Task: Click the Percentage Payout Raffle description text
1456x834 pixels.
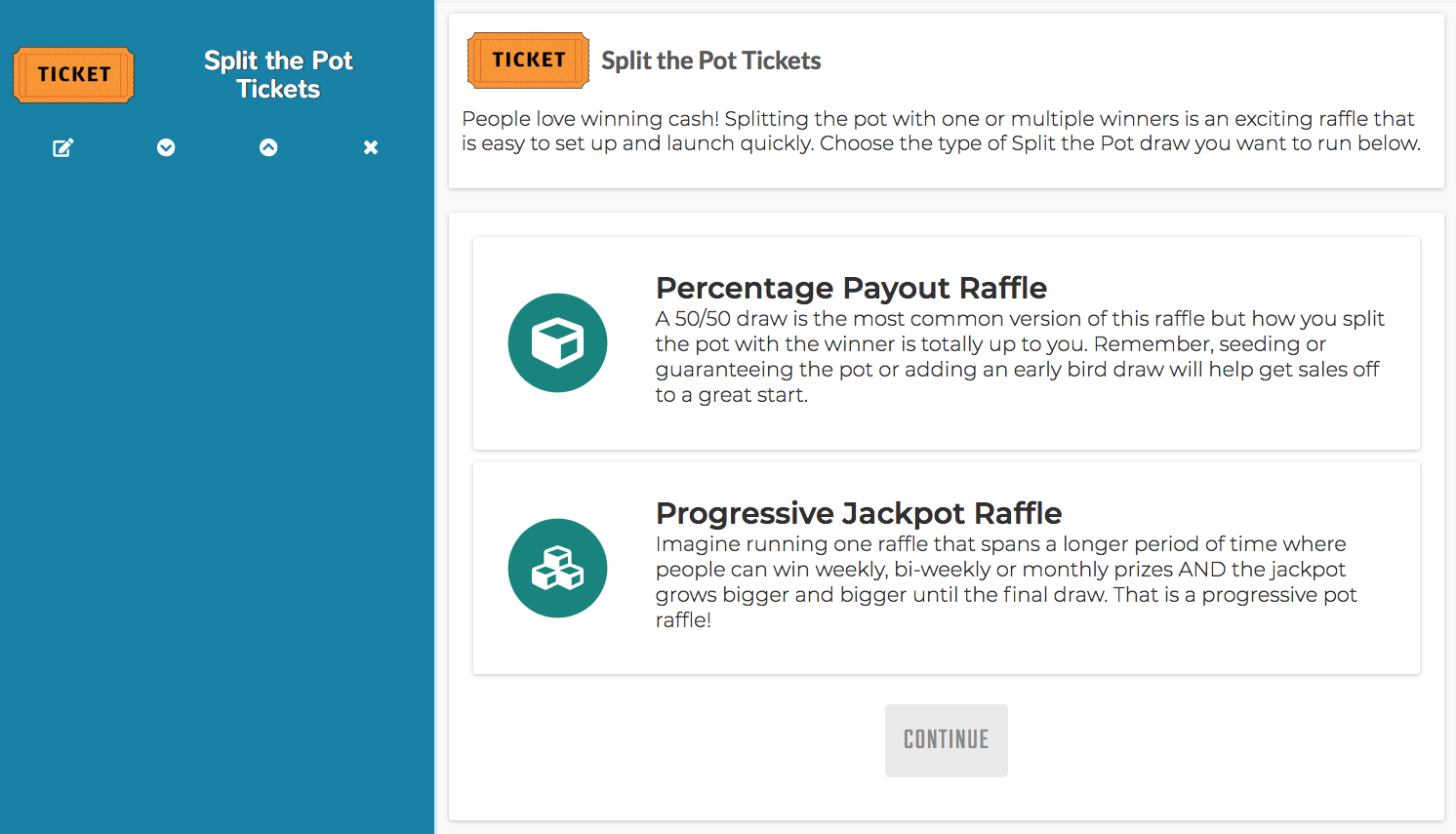Action: pyautogui.click(x=1019, y=356)
